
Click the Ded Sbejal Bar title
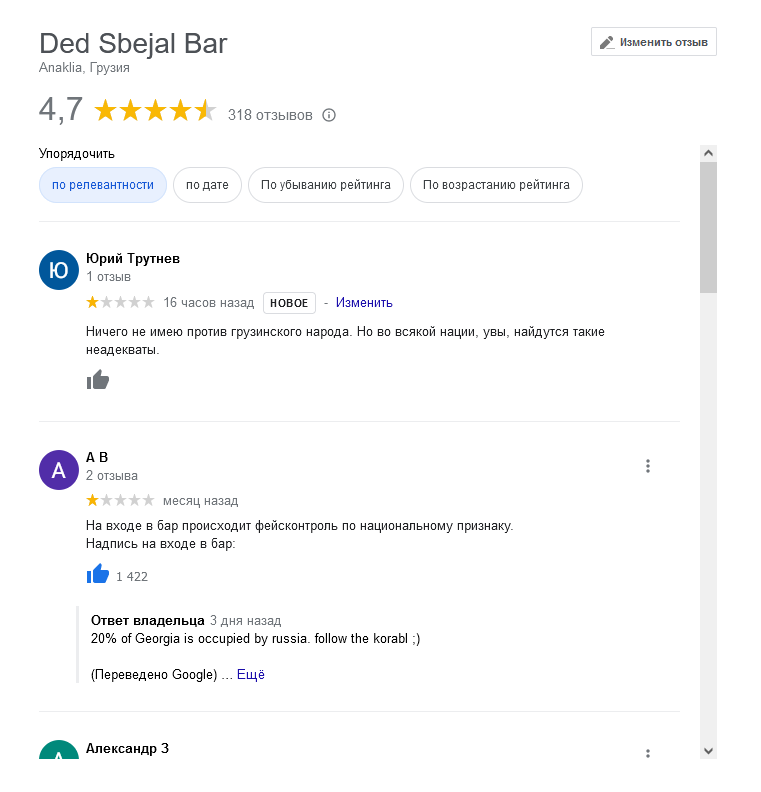coord(133,43)
